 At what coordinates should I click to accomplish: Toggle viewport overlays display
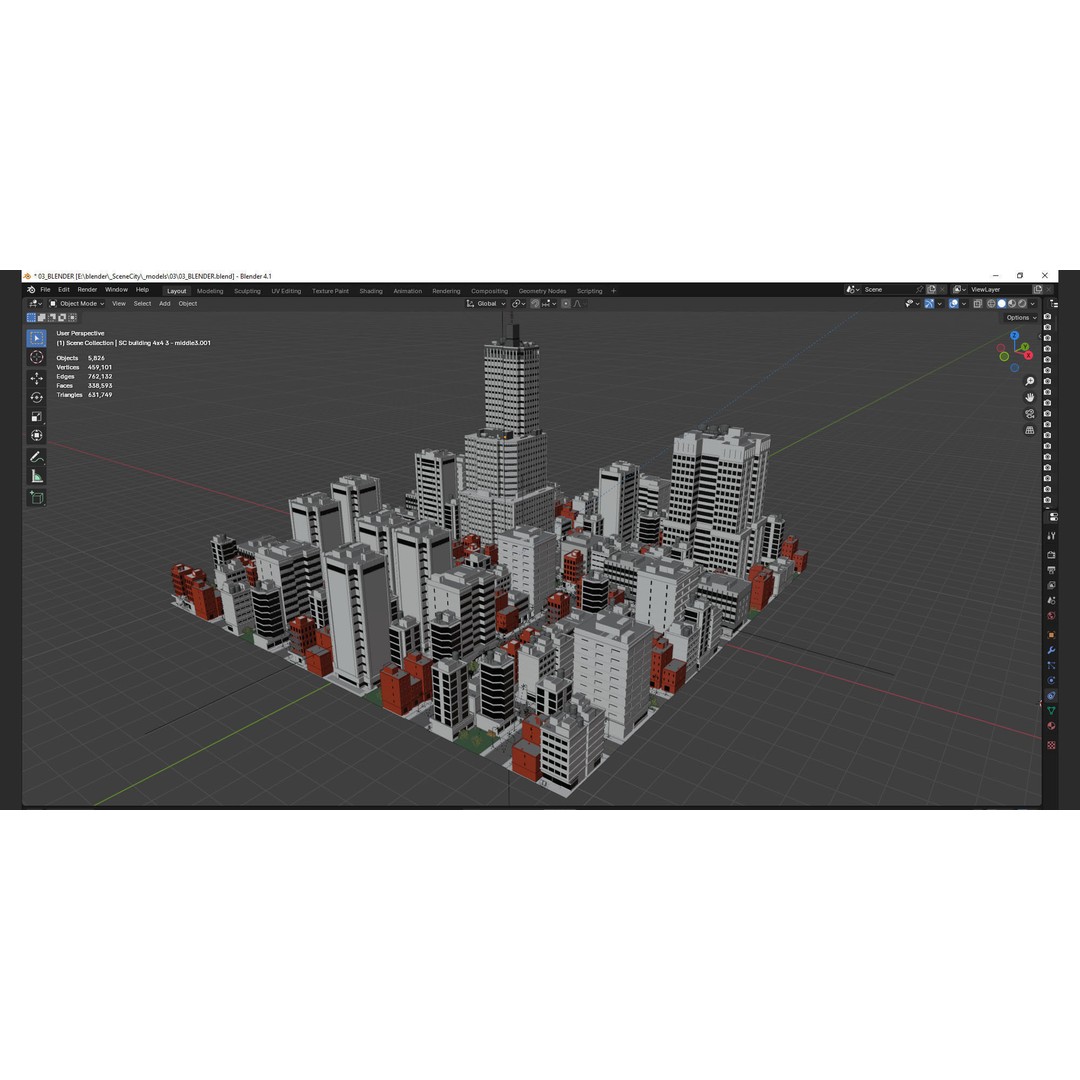click(x=953, y=304)
